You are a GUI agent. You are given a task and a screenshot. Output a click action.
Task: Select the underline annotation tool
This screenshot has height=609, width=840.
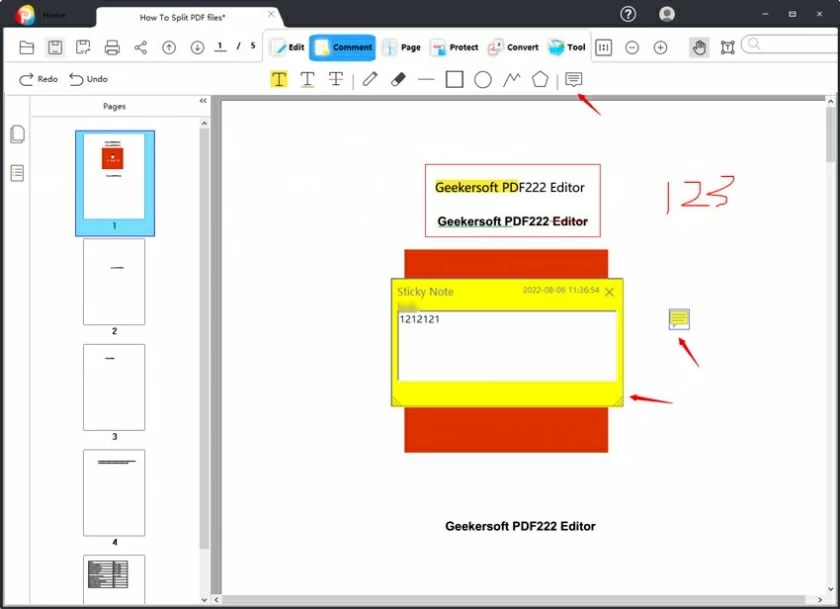308,79
